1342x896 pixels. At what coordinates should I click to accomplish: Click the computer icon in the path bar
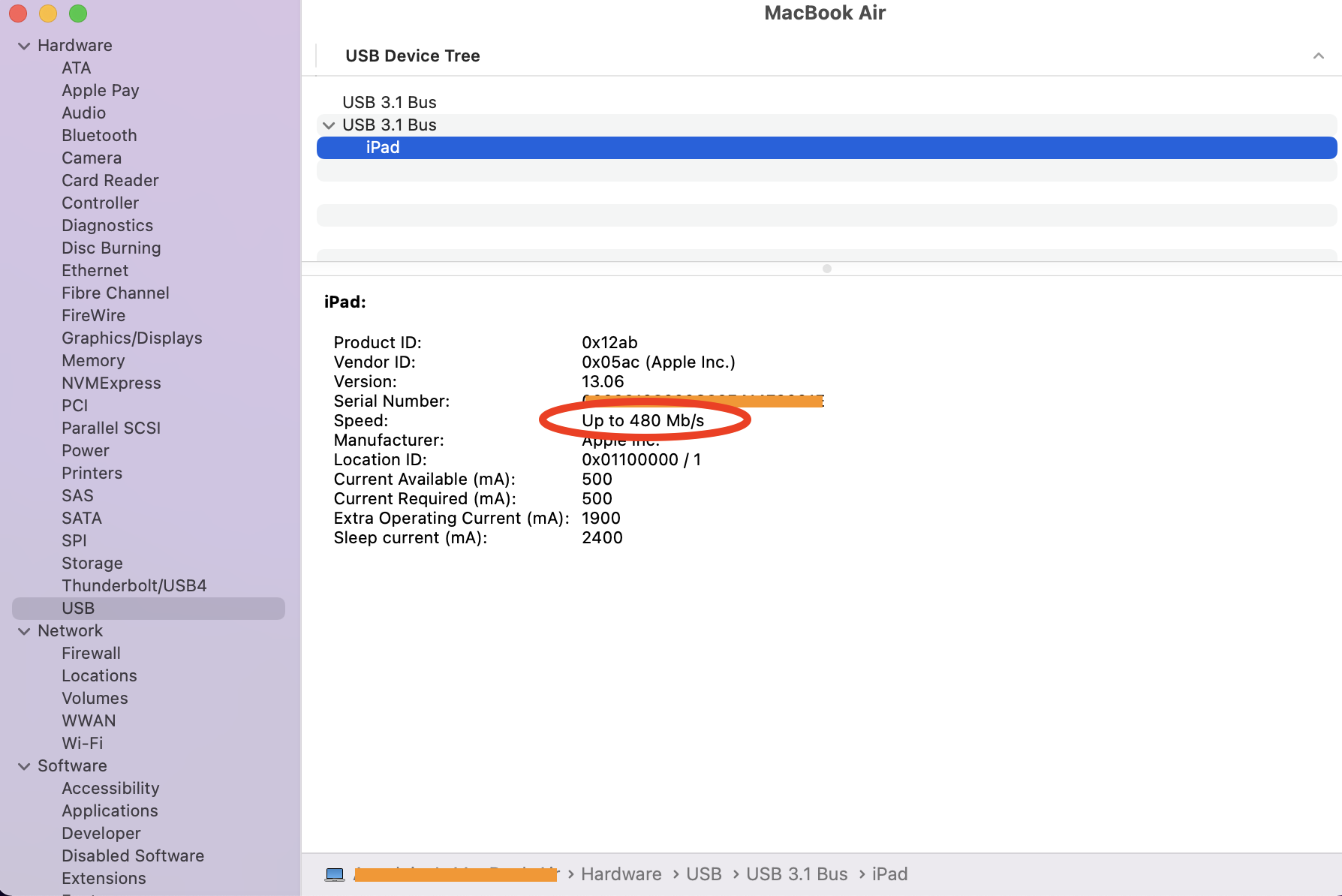(x=335, y=874)
